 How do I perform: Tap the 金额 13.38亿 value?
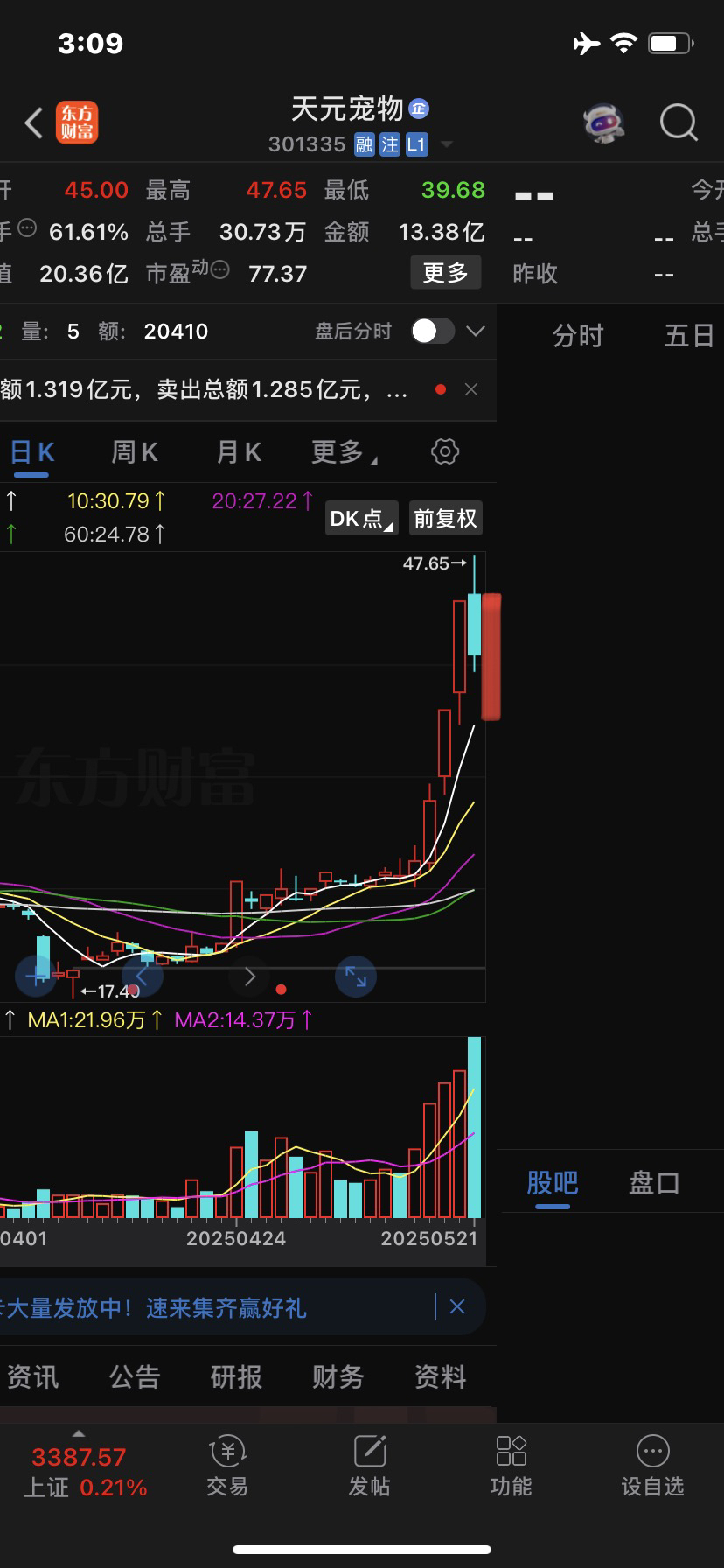[x=442, y=232]
